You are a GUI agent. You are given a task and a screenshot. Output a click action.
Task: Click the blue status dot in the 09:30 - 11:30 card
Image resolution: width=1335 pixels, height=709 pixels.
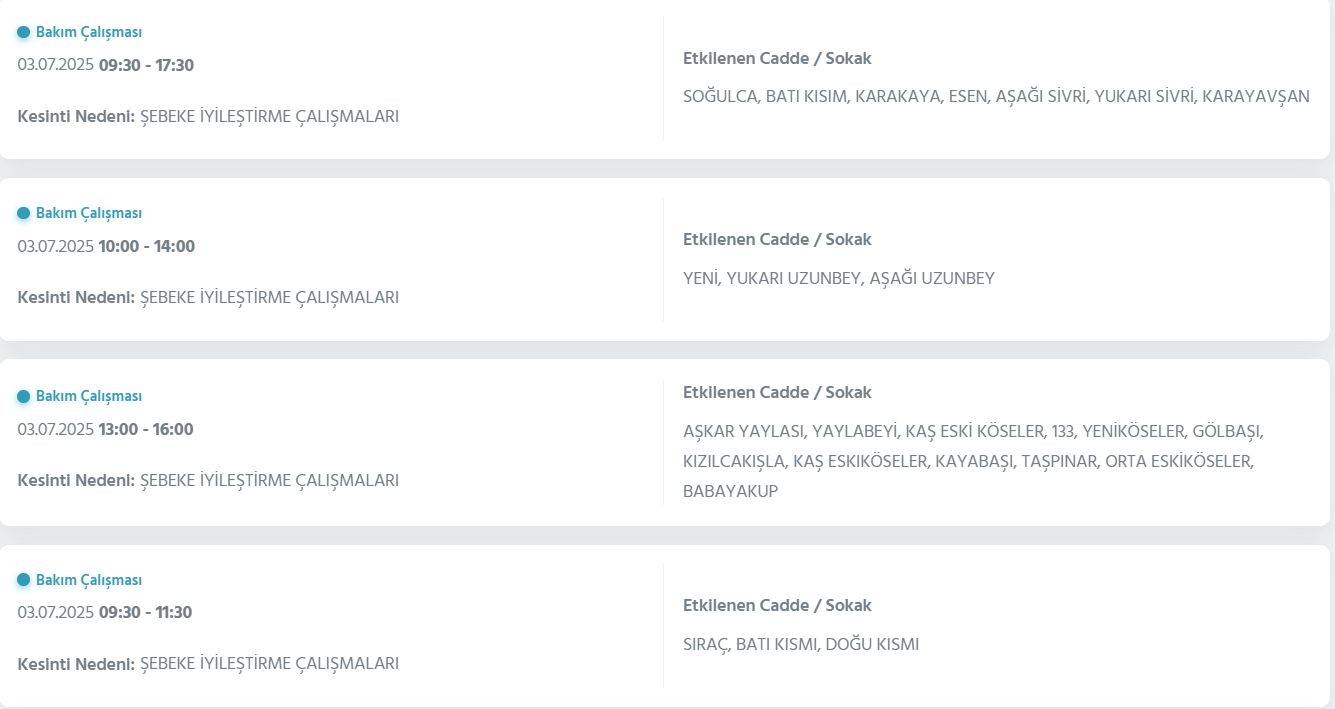tap(23, 580)
